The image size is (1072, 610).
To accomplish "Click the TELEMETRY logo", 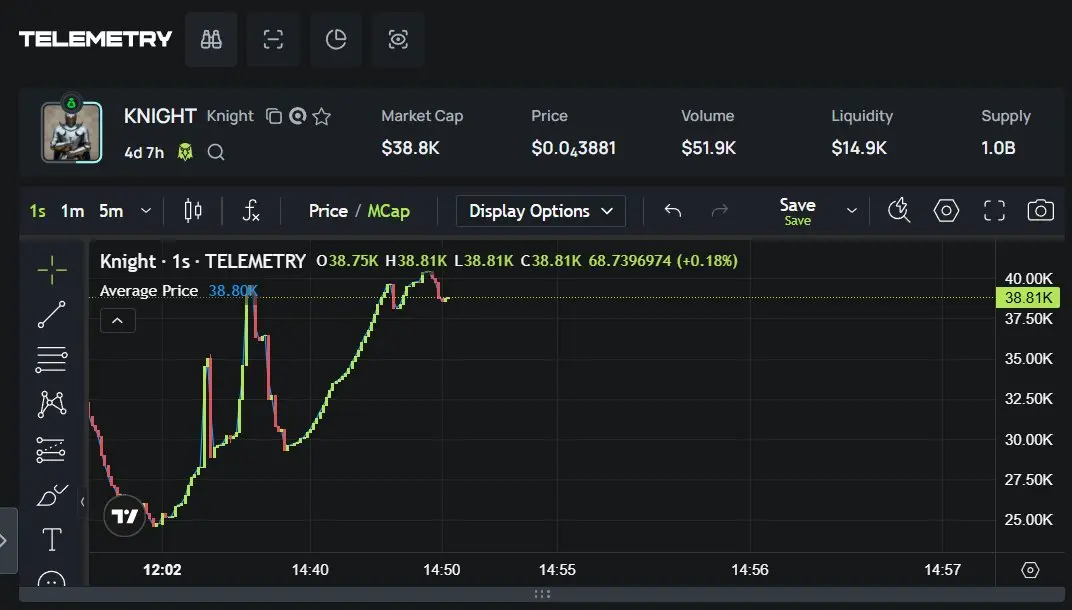I will point(96,39).
